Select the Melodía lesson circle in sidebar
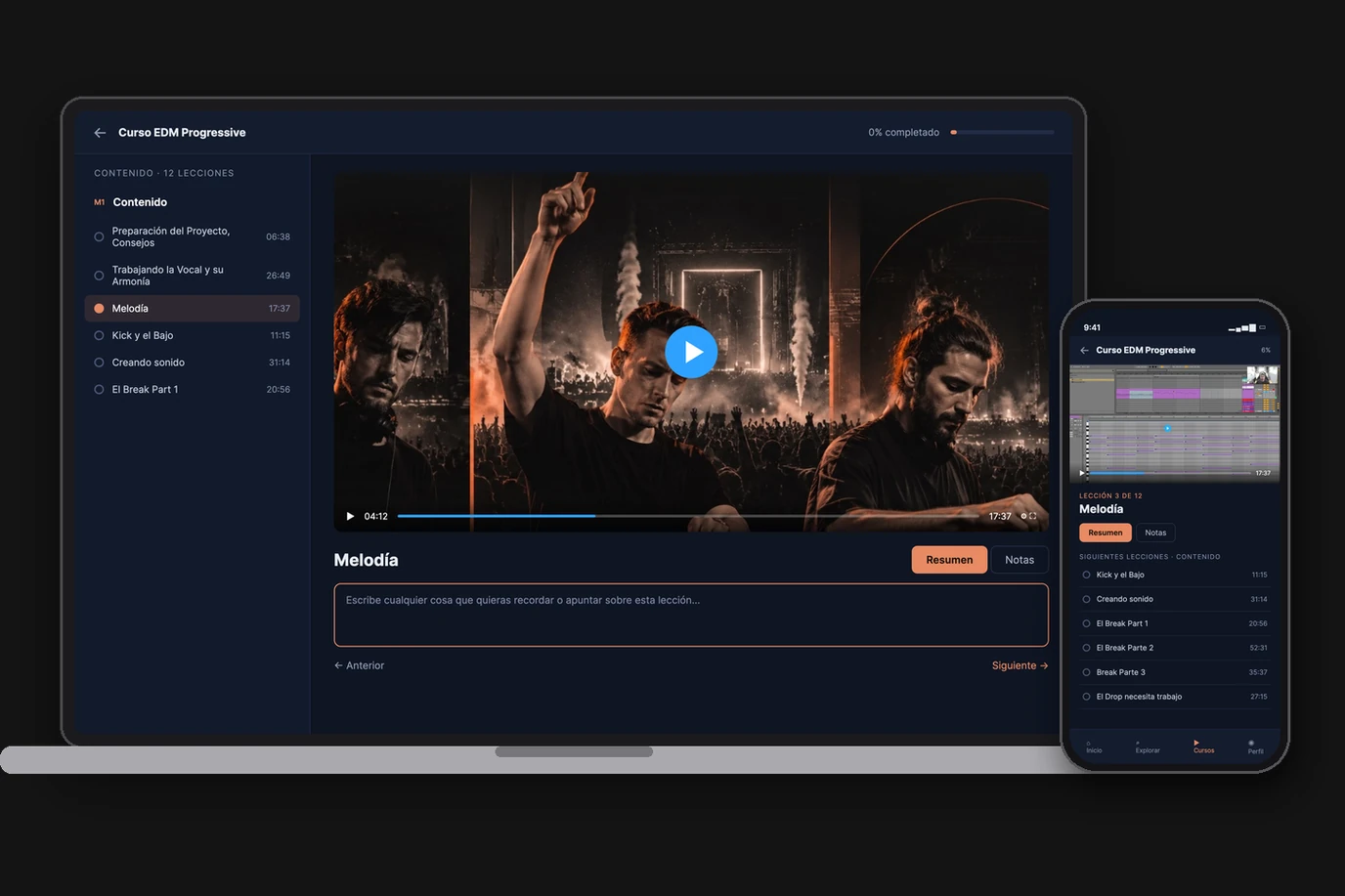This screenshot has height=896, width=1345. pyautogui.click(x=99, y=309)
